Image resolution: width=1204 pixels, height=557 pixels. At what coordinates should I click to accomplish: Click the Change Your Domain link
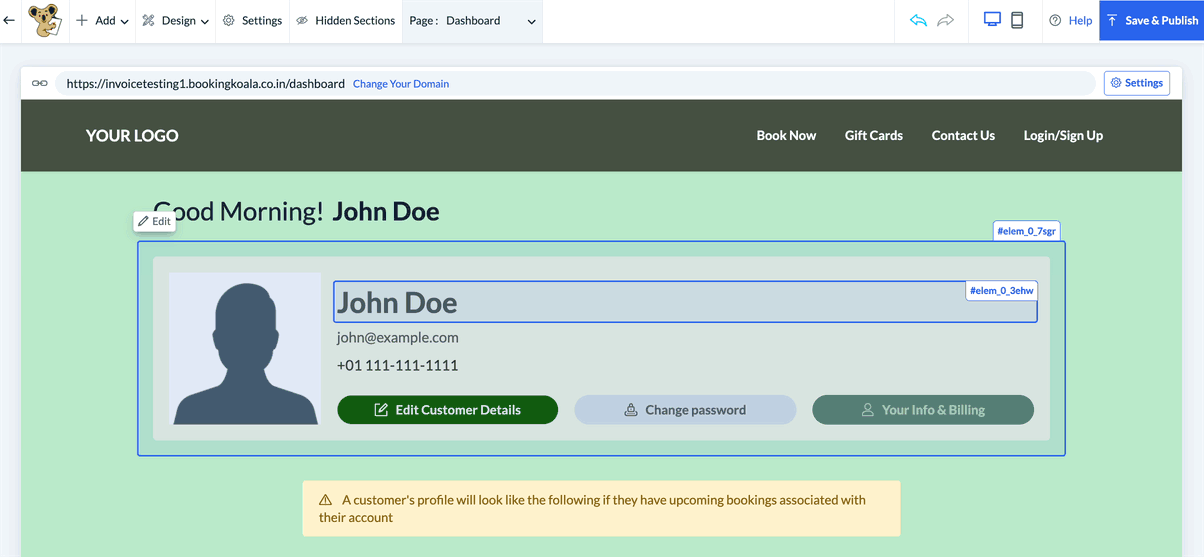tap(401, 84)
